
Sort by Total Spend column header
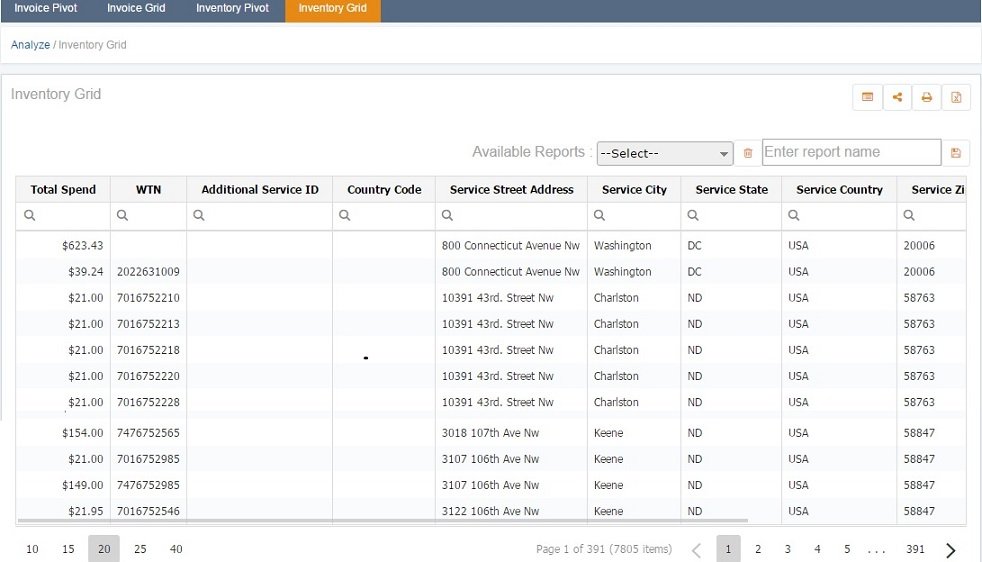click(63, 189)
